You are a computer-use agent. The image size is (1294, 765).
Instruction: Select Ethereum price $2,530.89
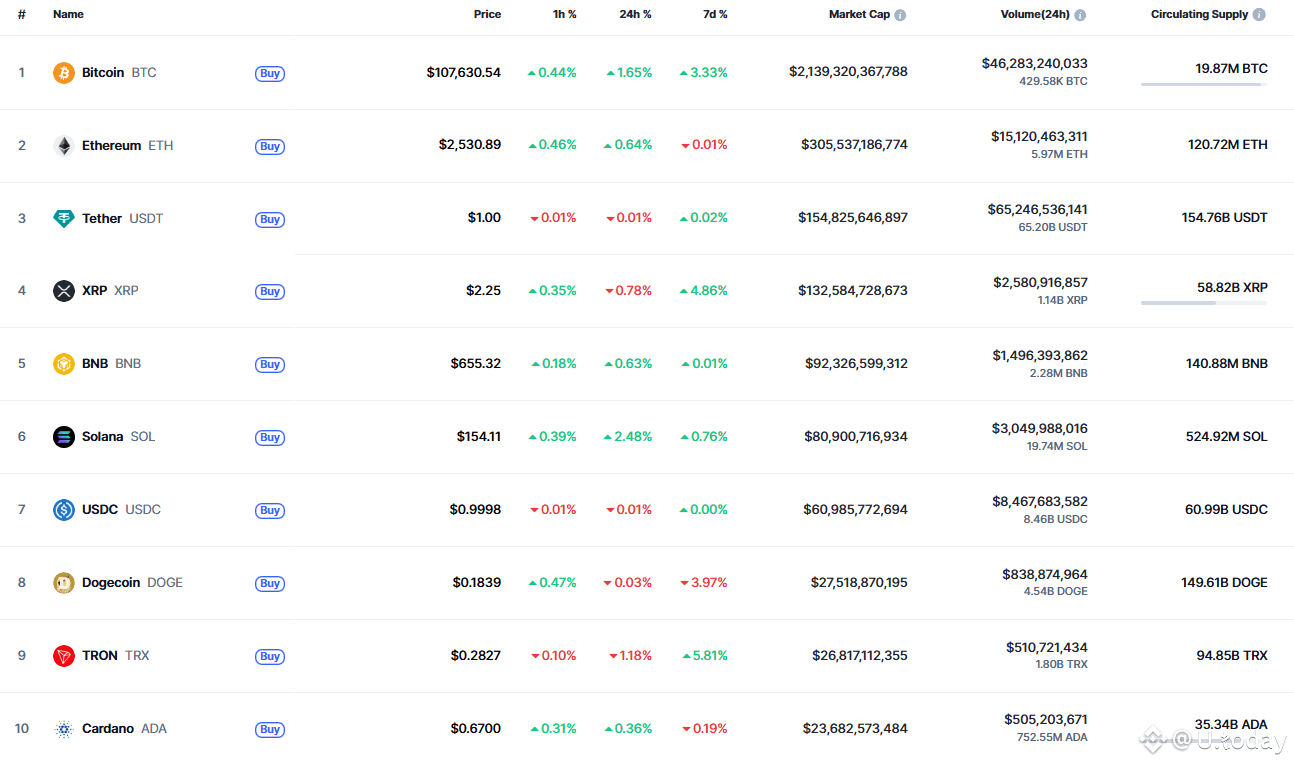point(470,145)
